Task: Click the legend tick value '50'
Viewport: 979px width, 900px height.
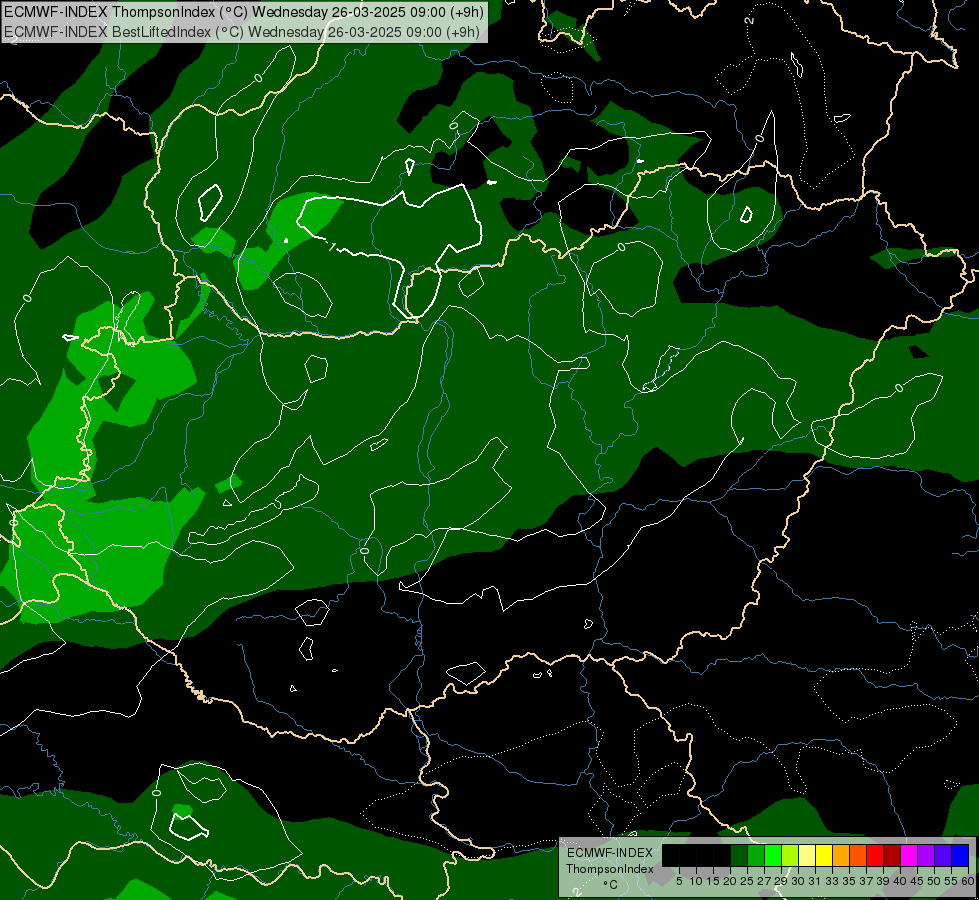Action: [934, 881]
